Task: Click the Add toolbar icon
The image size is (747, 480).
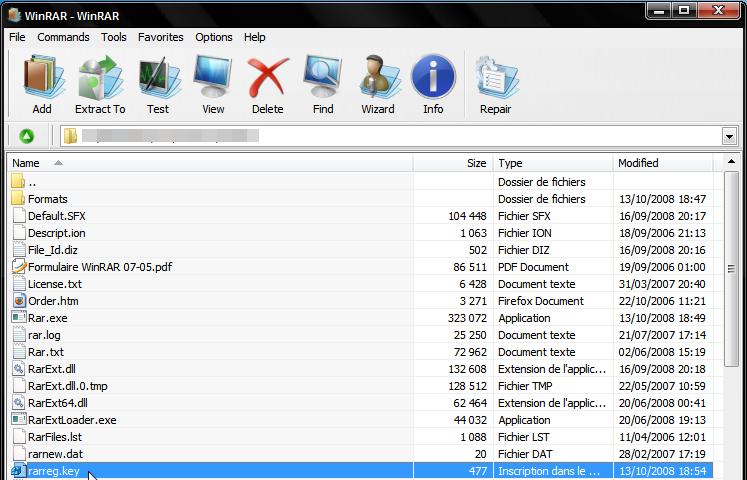Action: pyautogui.click(x=43, y=77)
